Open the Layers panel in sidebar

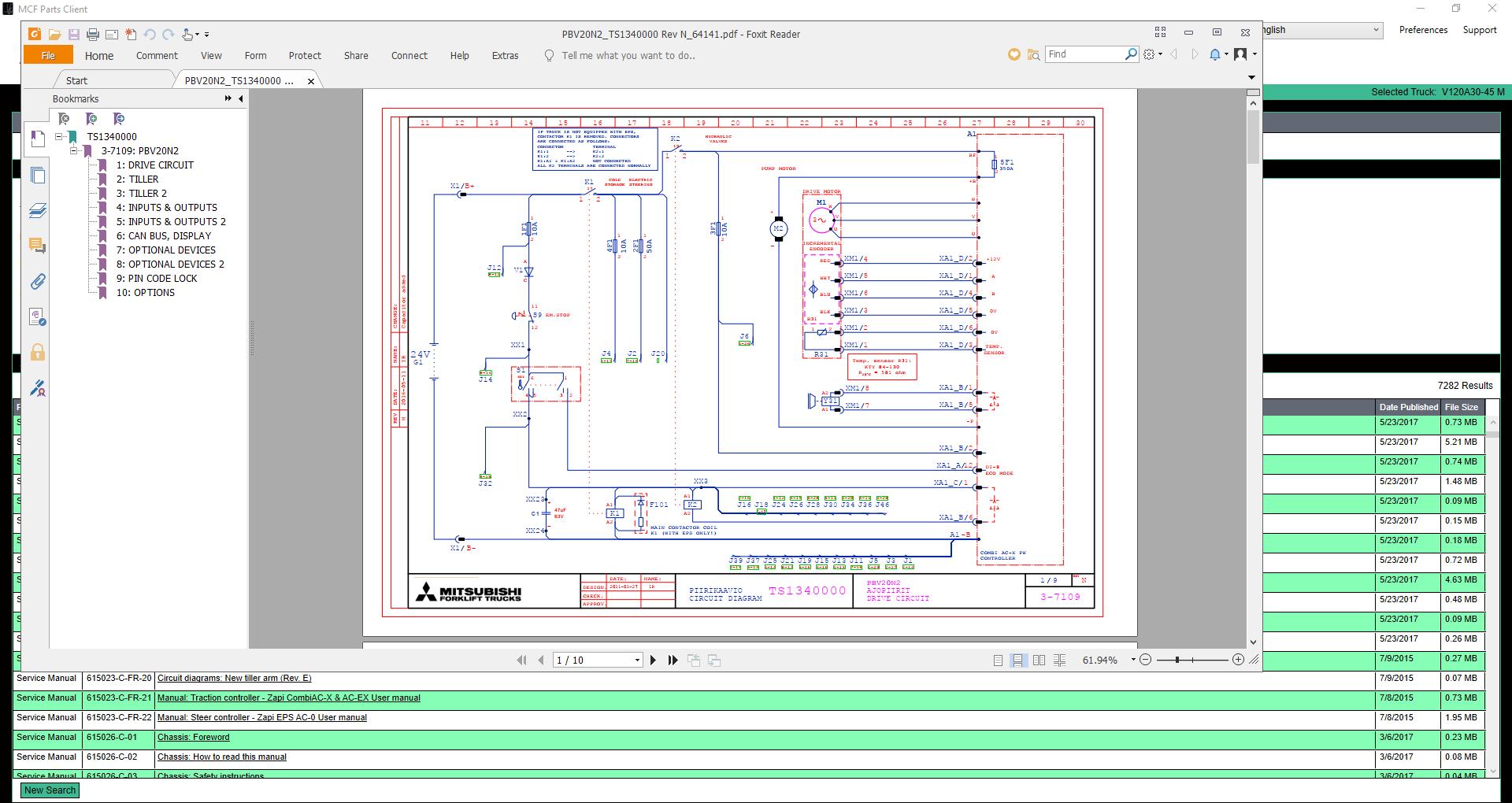point(37,211)
